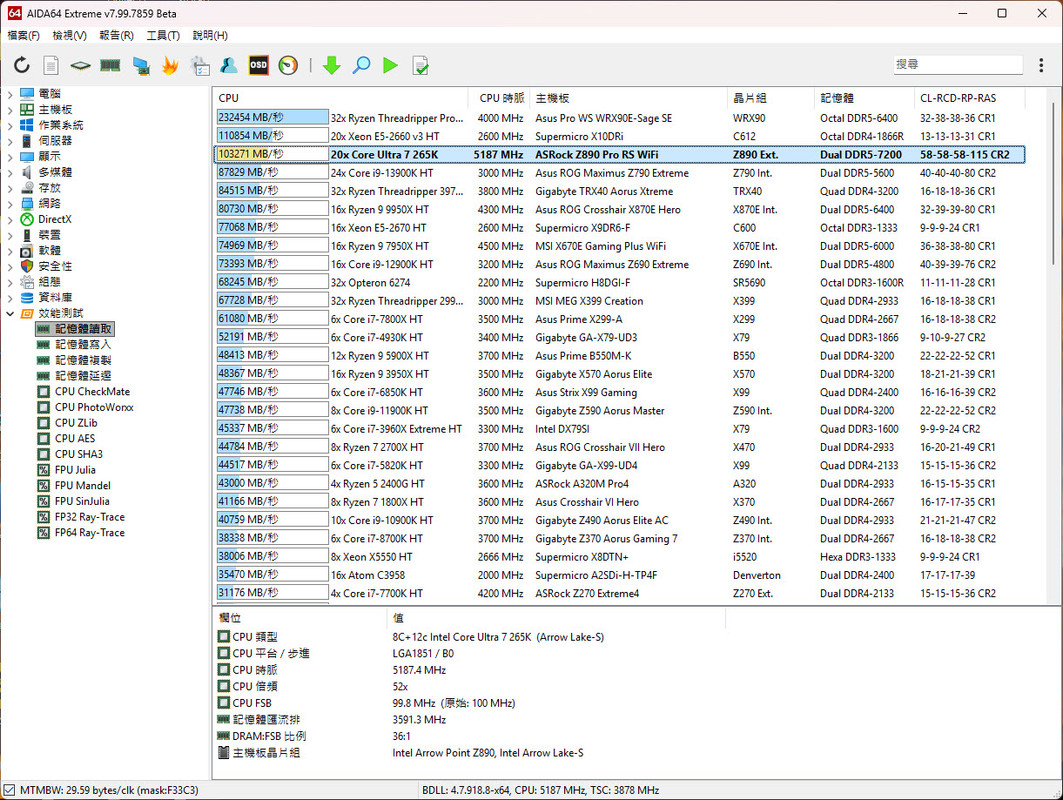Click the CPU column header
Viewport: 1063px width, 800px height.
(x=340, y=98)
